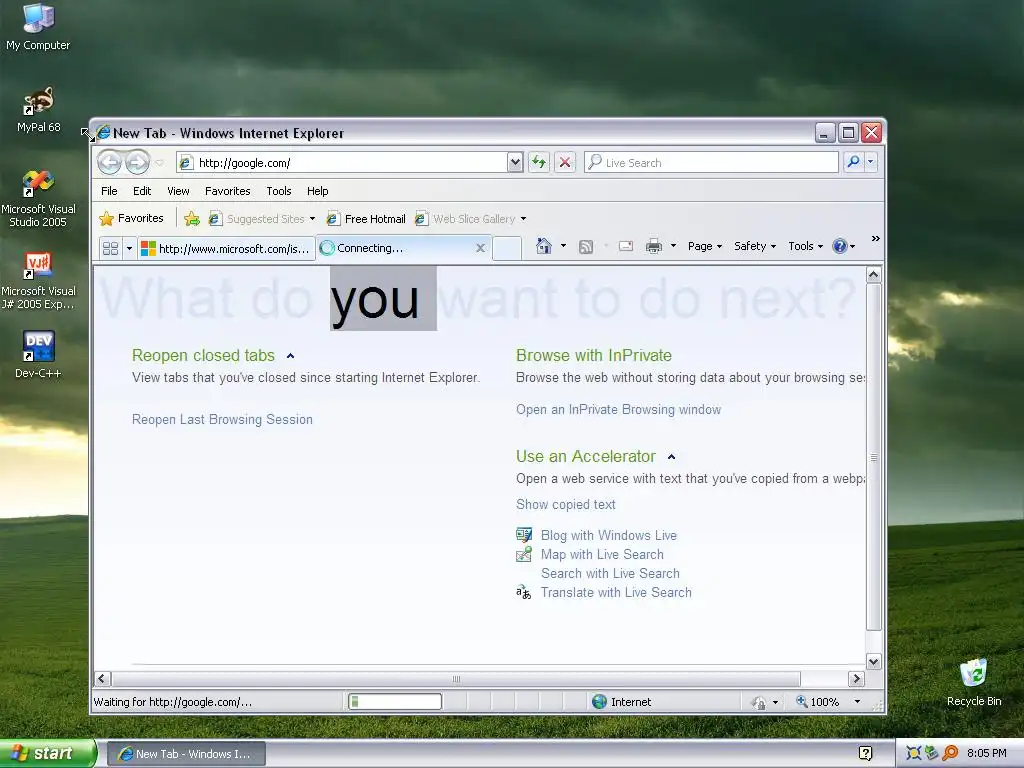Click the vertical scrollbar down arrow

pyautogui.click(x=874, y=662)
